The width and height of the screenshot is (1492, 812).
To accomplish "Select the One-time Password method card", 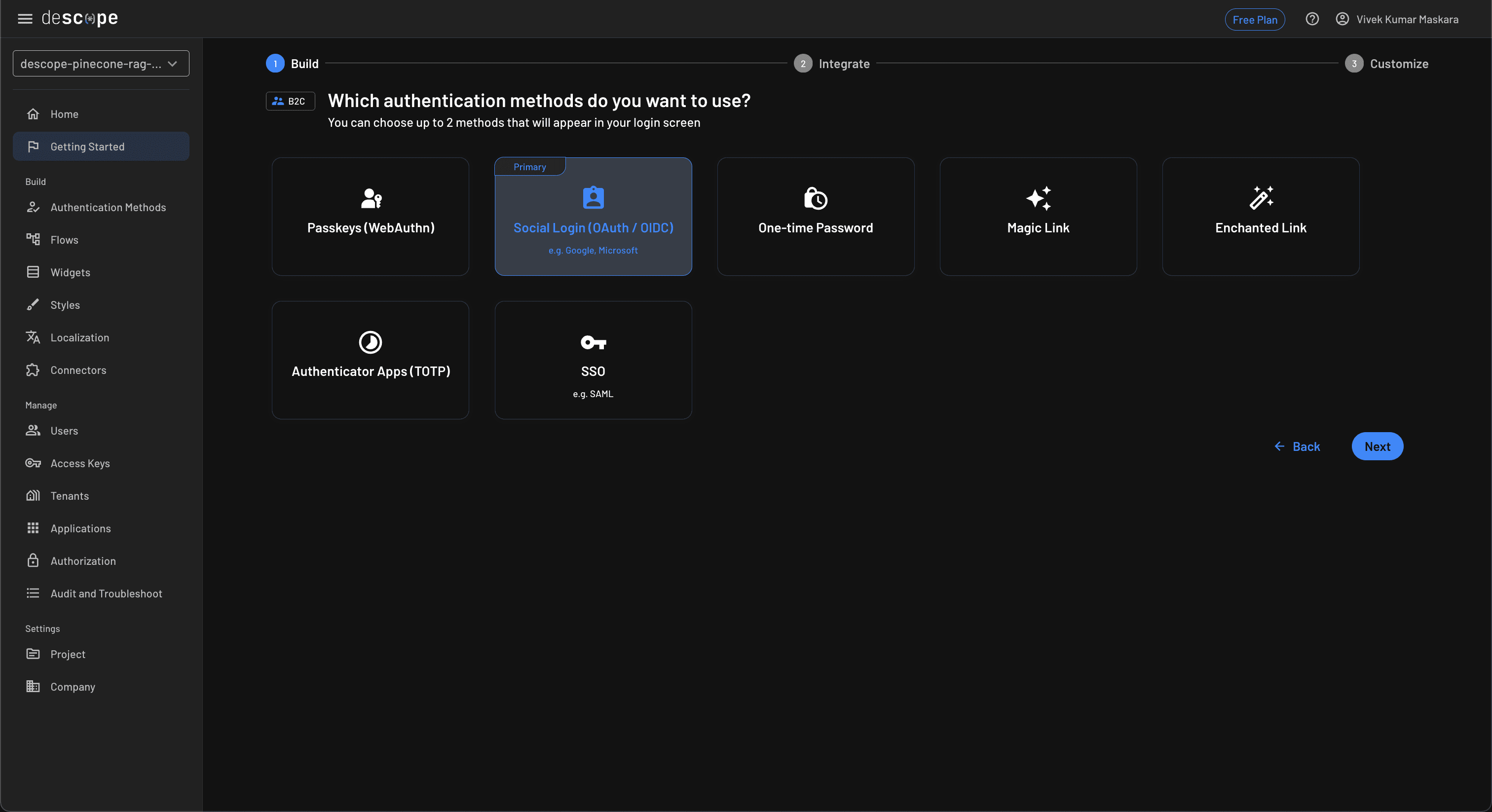I will click(815, 217).
